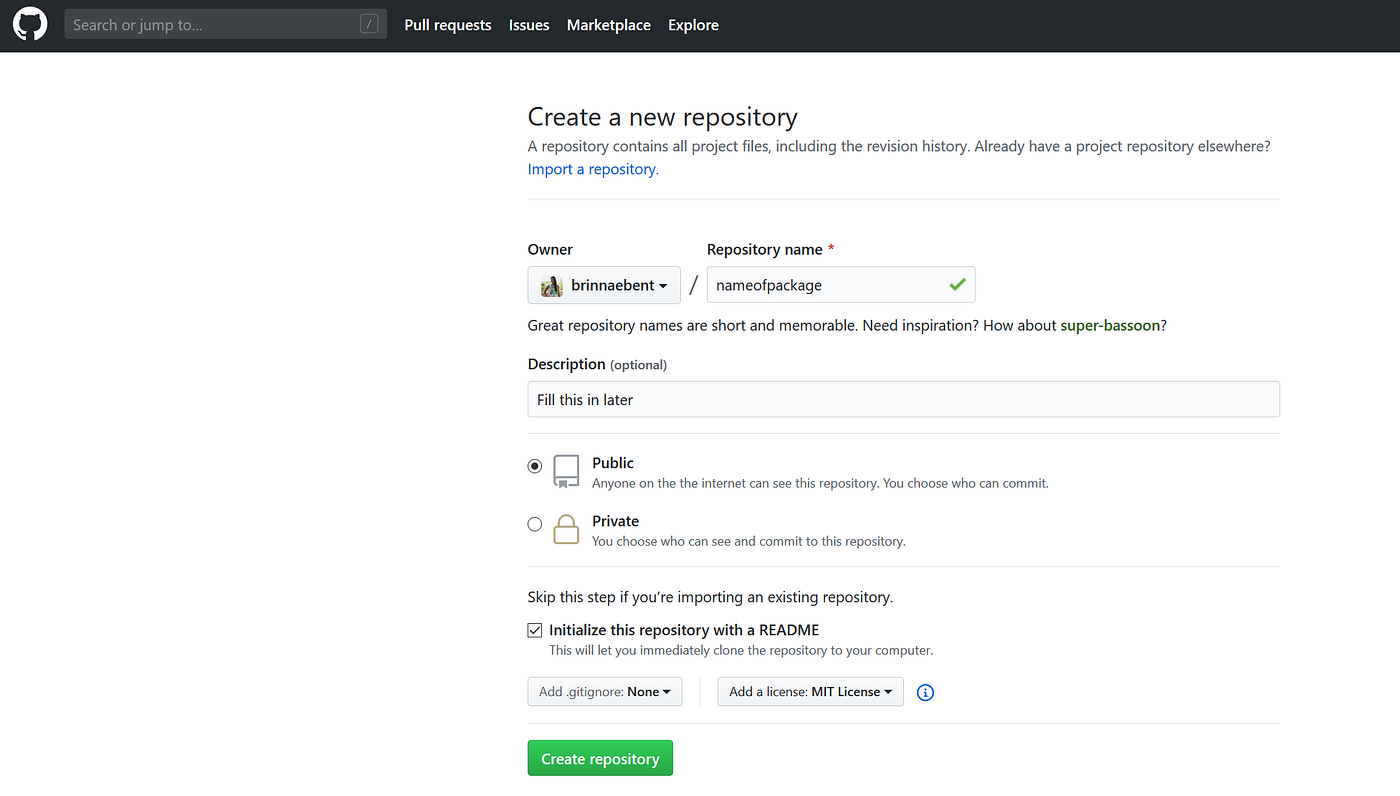Click the Repository name input field
The width and height of the screenshot is (1400, 796).
click(841, 285)
